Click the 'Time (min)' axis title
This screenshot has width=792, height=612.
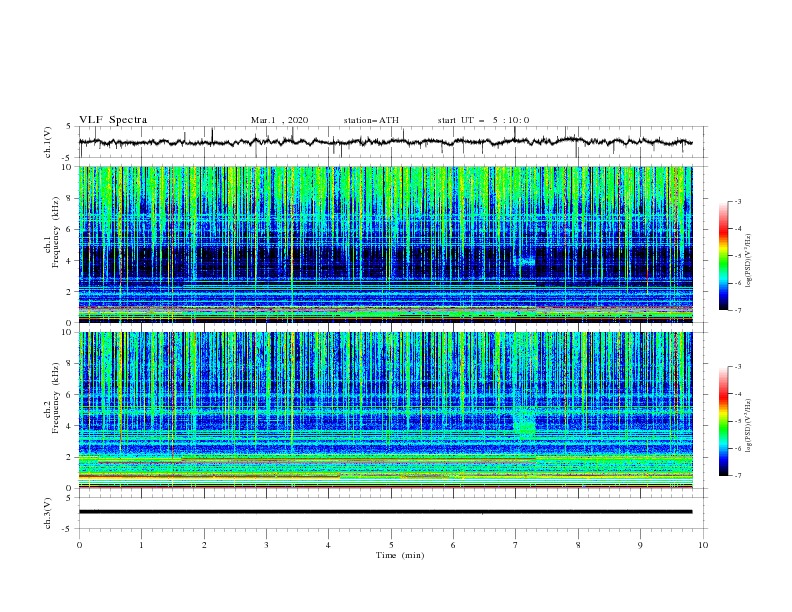[400, 555]
